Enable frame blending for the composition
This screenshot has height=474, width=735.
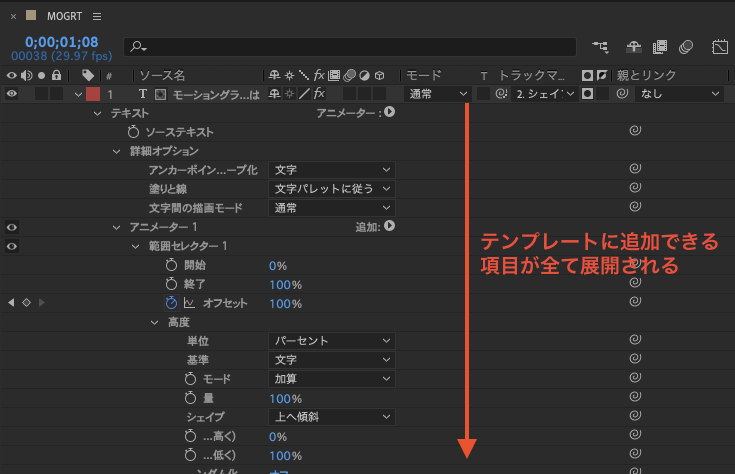coord(660,46)
